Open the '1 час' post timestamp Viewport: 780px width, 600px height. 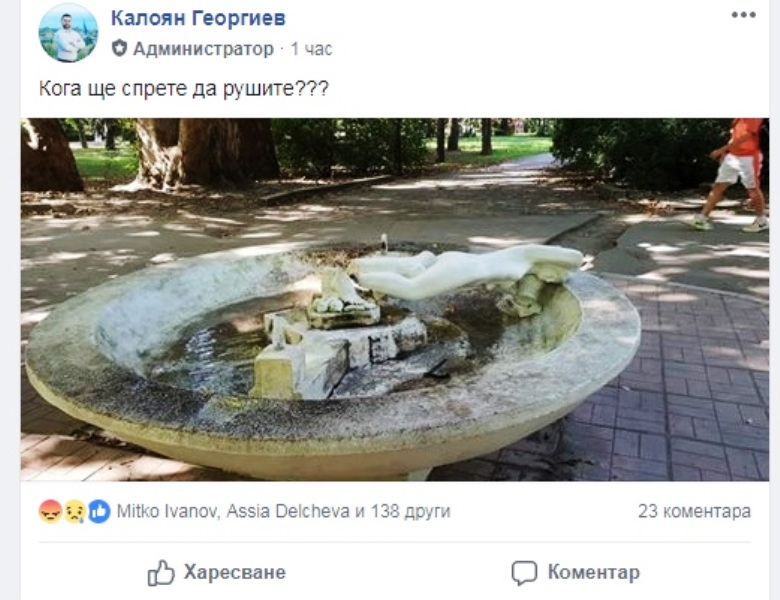[x=311, y=49]
